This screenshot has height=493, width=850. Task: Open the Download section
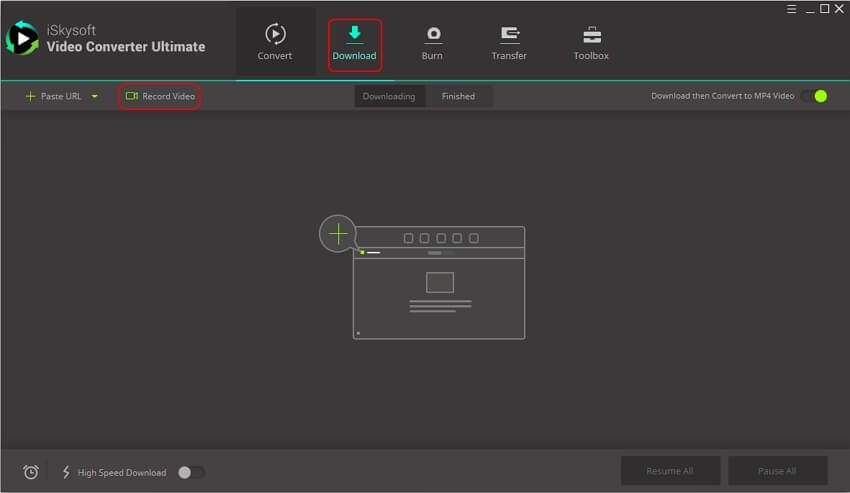[x=354, y=43]
